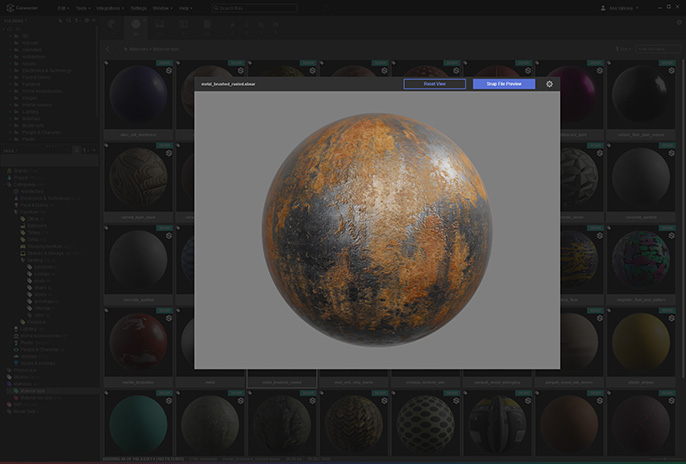Open the Ana Yahova user account dropdown
The image size is (686, 464).
tap(619, 8)
